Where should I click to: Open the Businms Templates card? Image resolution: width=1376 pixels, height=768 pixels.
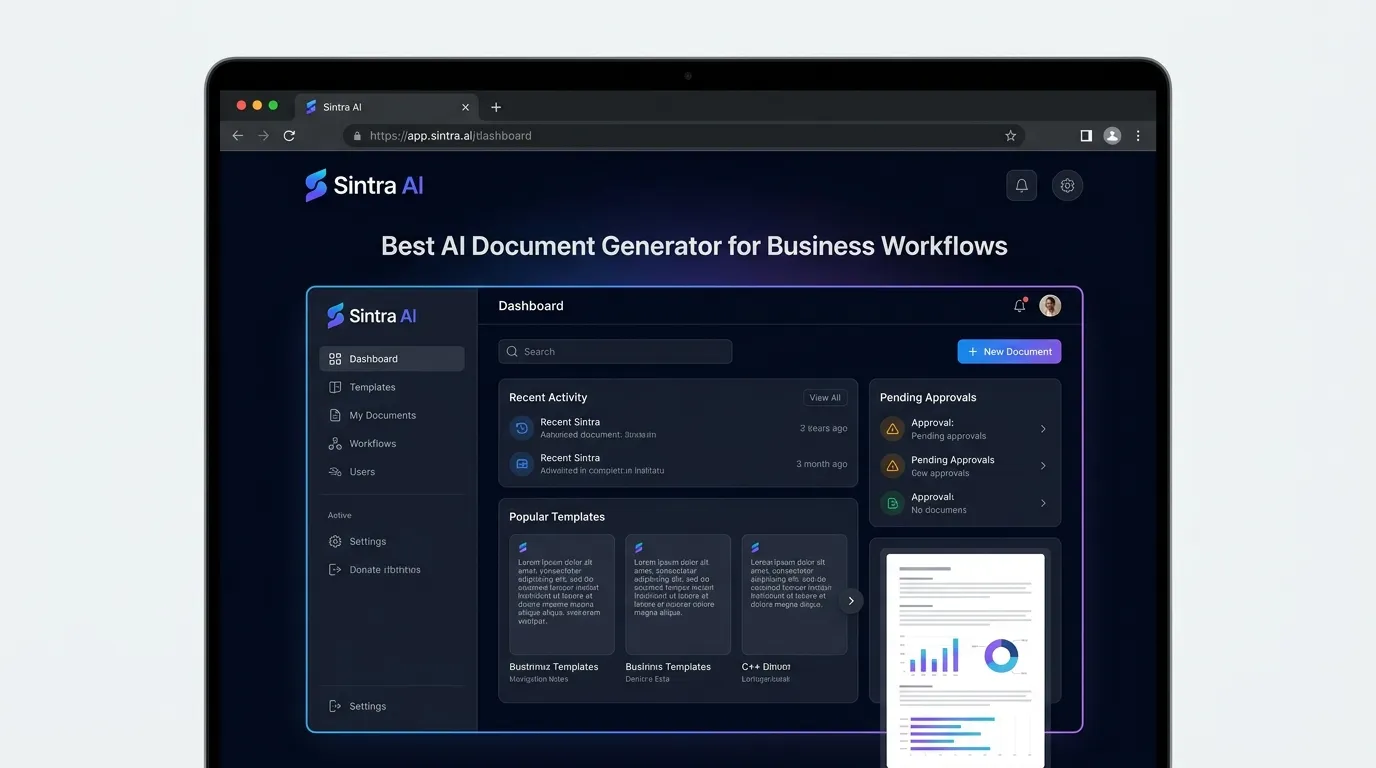(x=678, y=609)
